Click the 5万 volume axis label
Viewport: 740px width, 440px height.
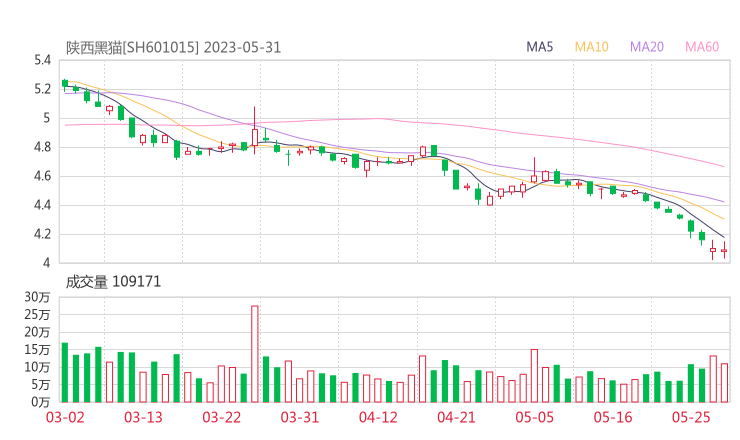41,385
